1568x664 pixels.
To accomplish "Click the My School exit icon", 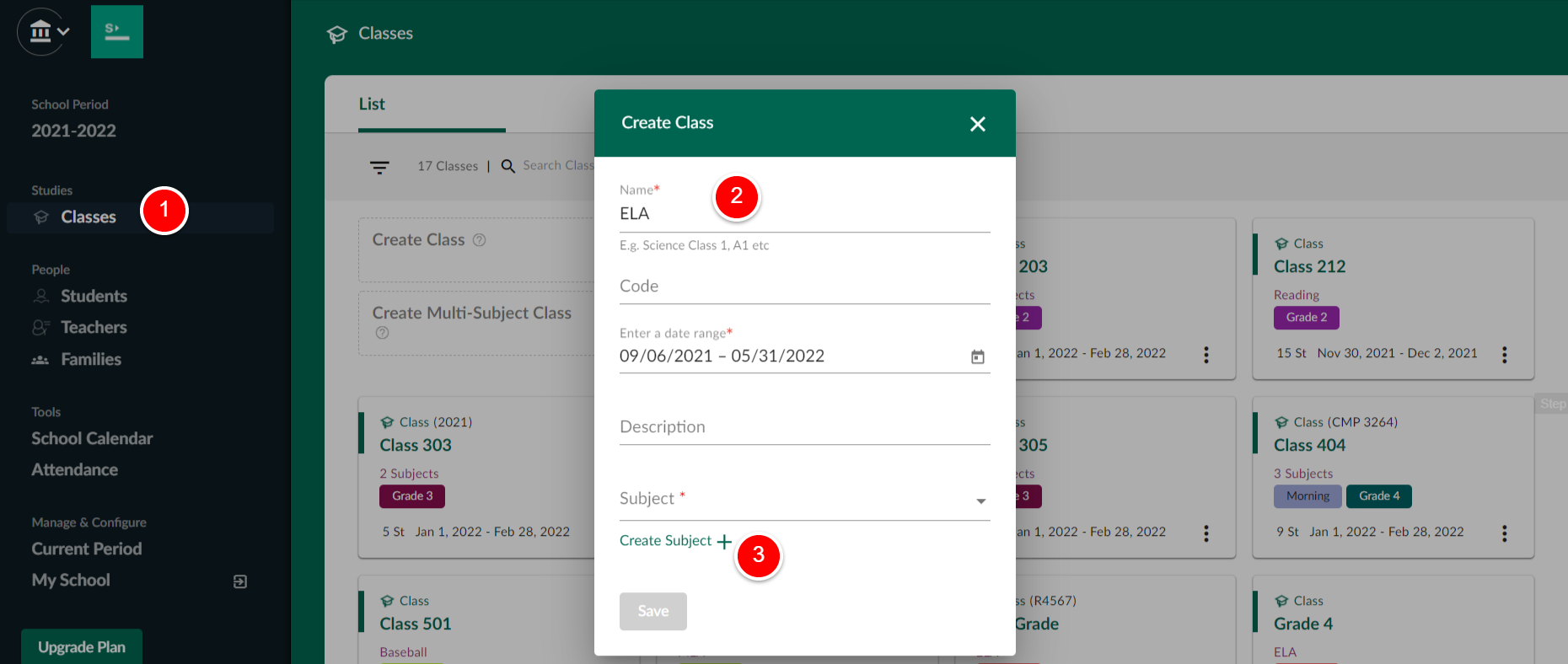I will pos(240,581).
